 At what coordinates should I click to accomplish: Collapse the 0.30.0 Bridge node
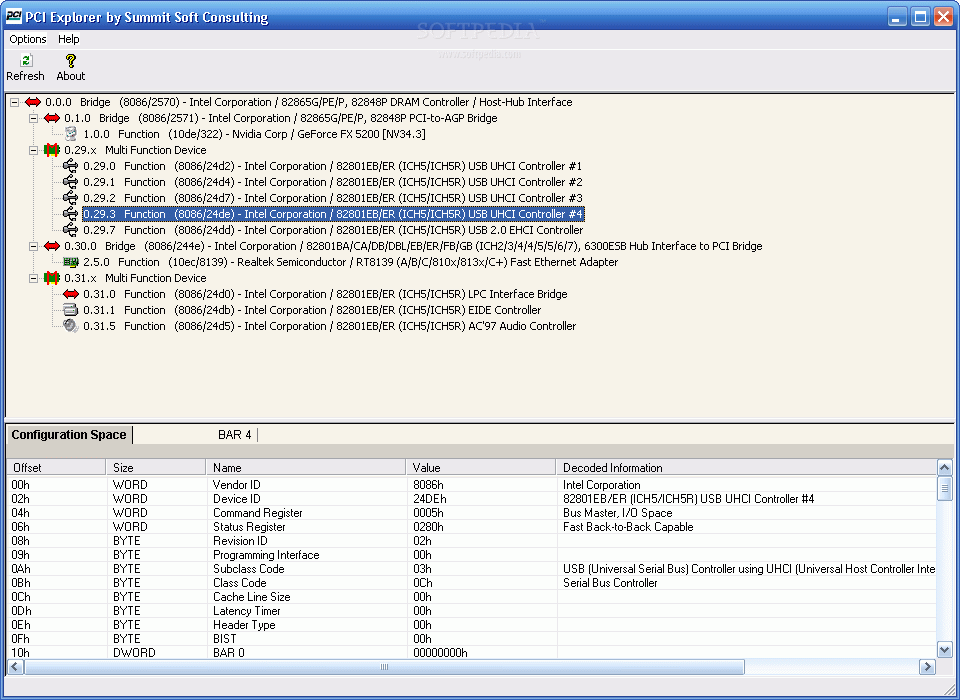34,246
